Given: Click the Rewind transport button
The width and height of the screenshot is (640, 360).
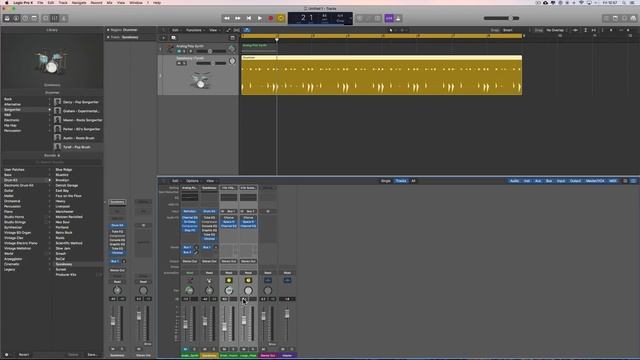Looking at the screenshot, I should point(227,18).
